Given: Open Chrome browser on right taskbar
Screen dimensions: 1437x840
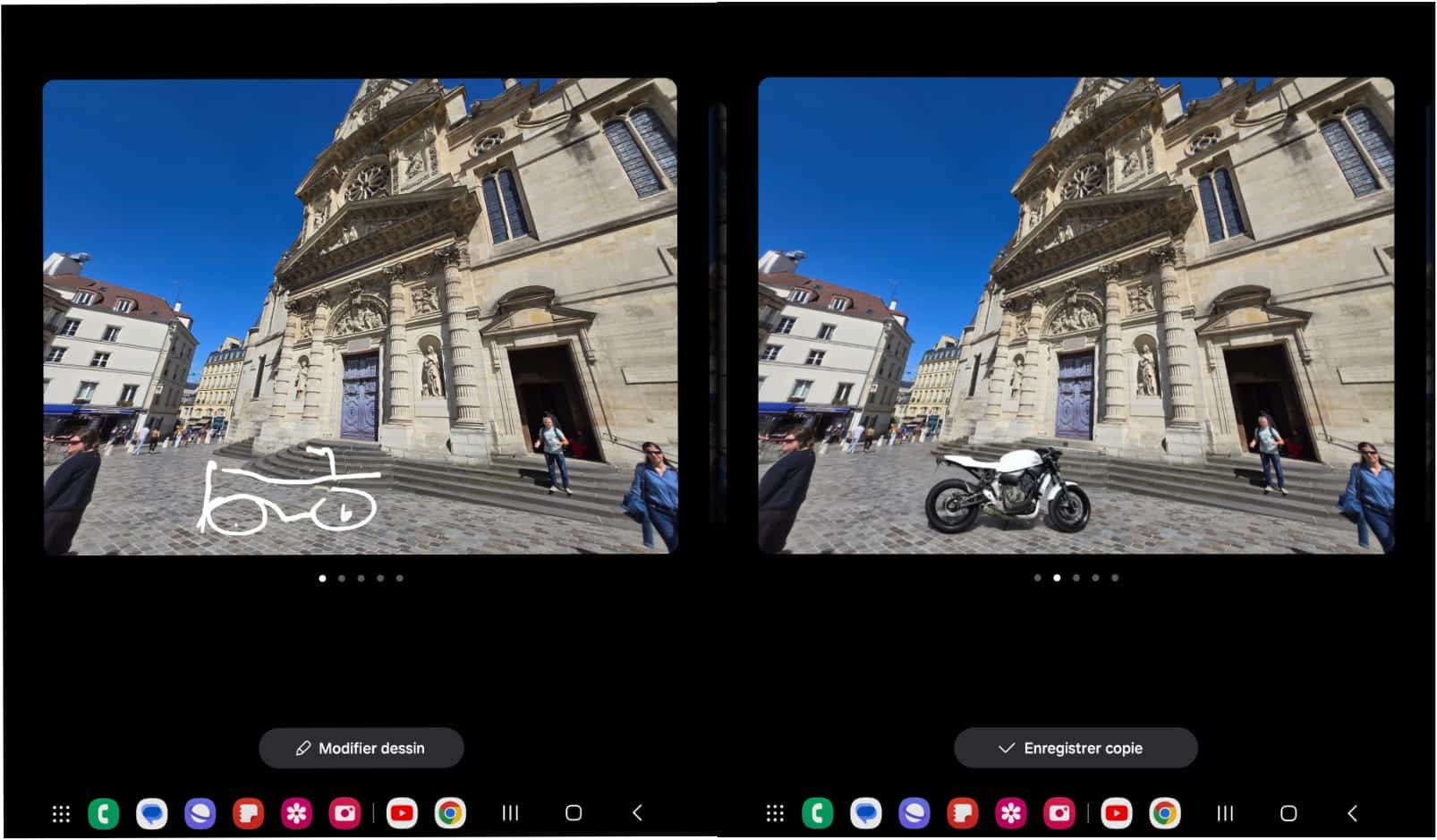Looking at the screenshot, I should pos(1164,813).
